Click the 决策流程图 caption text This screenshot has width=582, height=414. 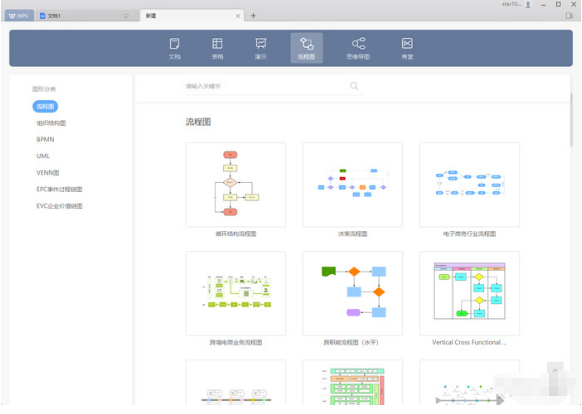(x=353, y=234)
